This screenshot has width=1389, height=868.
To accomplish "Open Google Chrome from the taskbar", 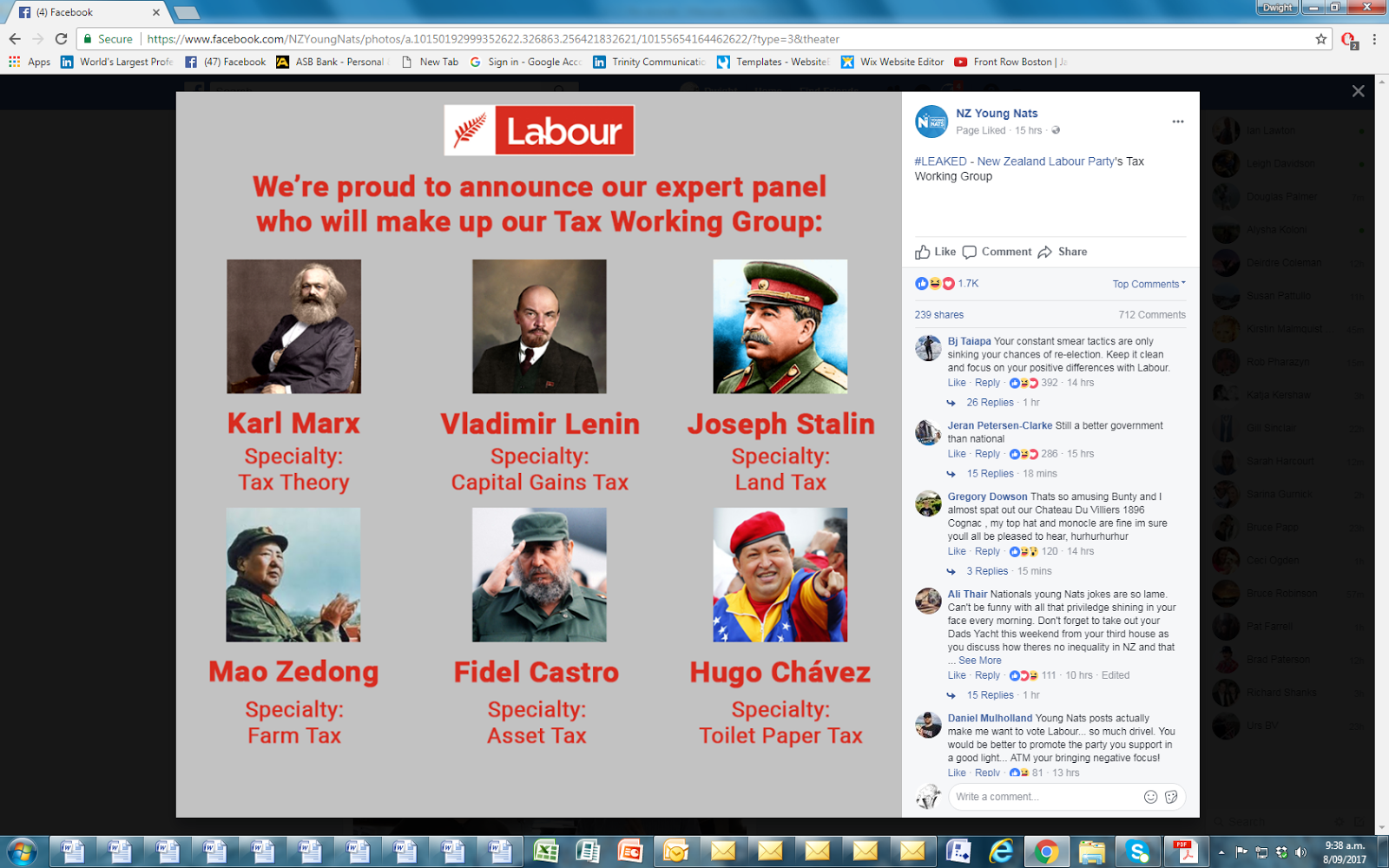I will click(x=1046, y=852).
